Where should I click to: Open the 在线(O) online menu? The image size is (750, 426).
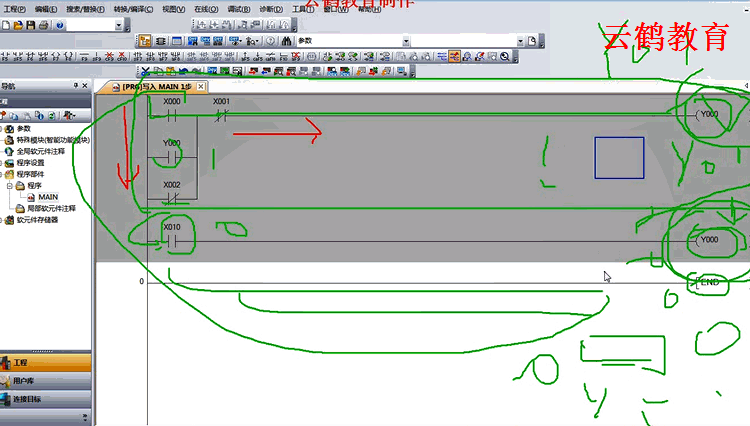click(206, 9)
